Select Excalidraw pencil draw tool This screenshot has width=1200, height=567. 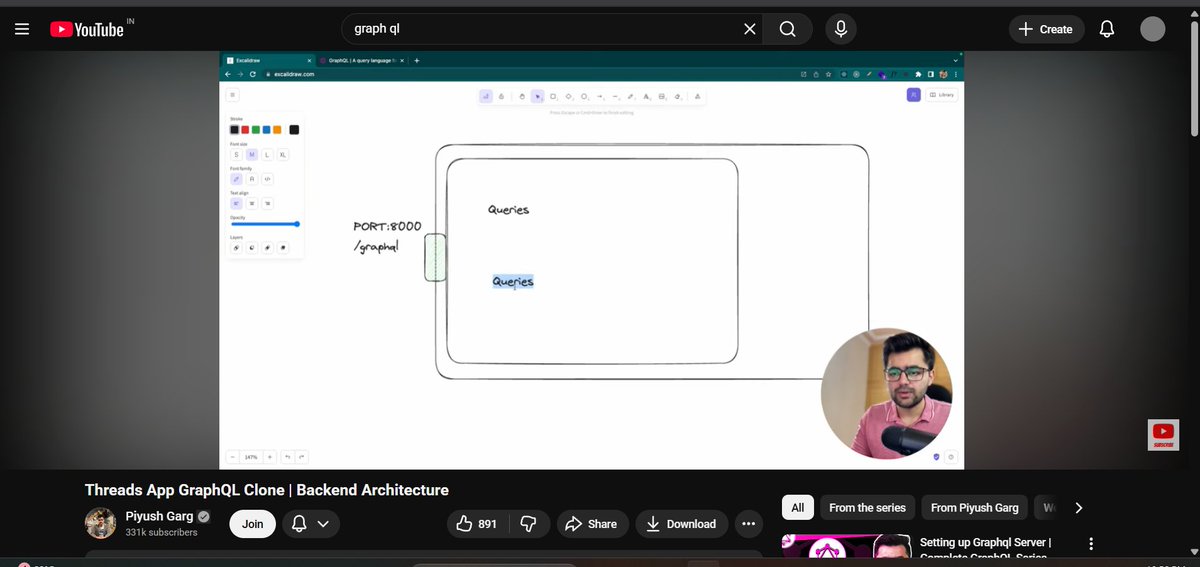(630, 96)
